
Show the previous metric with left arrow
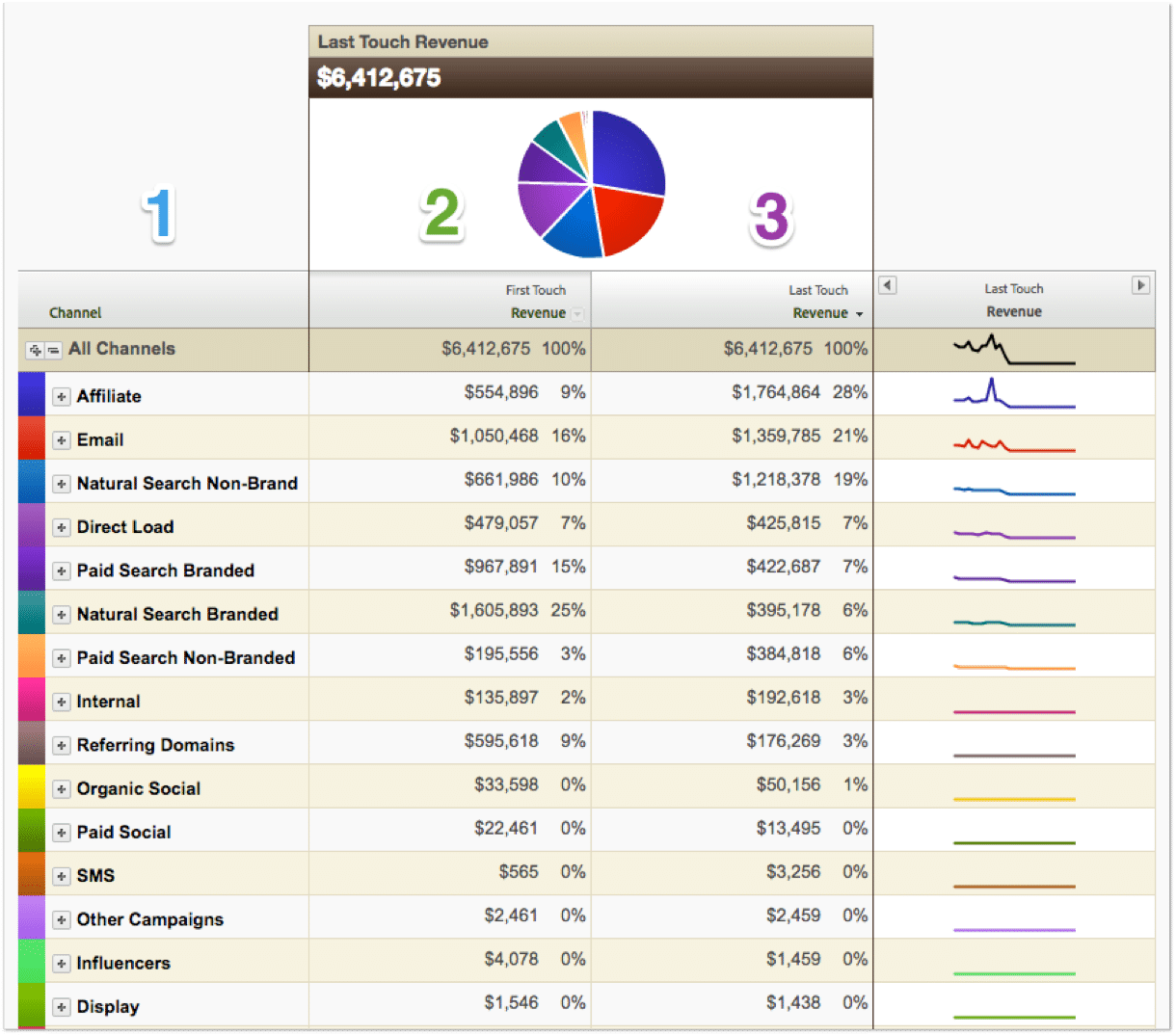point(888,285)
